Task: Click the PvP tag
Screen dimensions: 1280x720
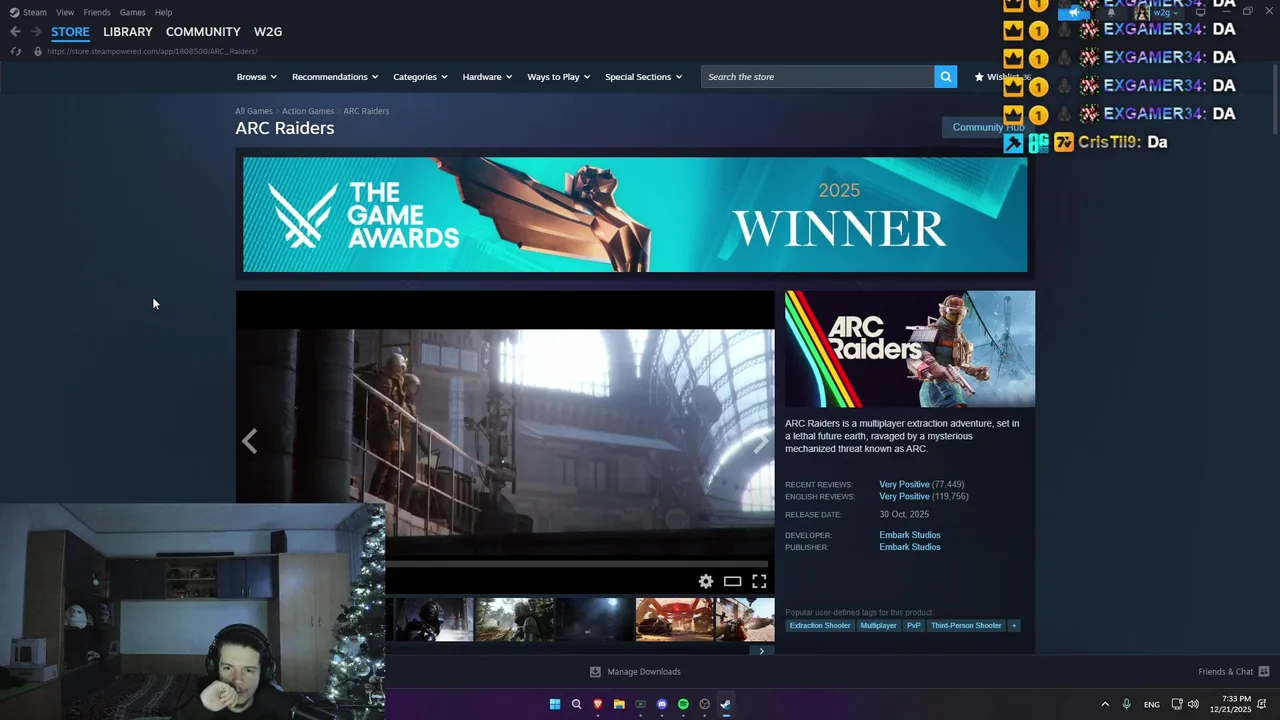Action: click(914, 626)
